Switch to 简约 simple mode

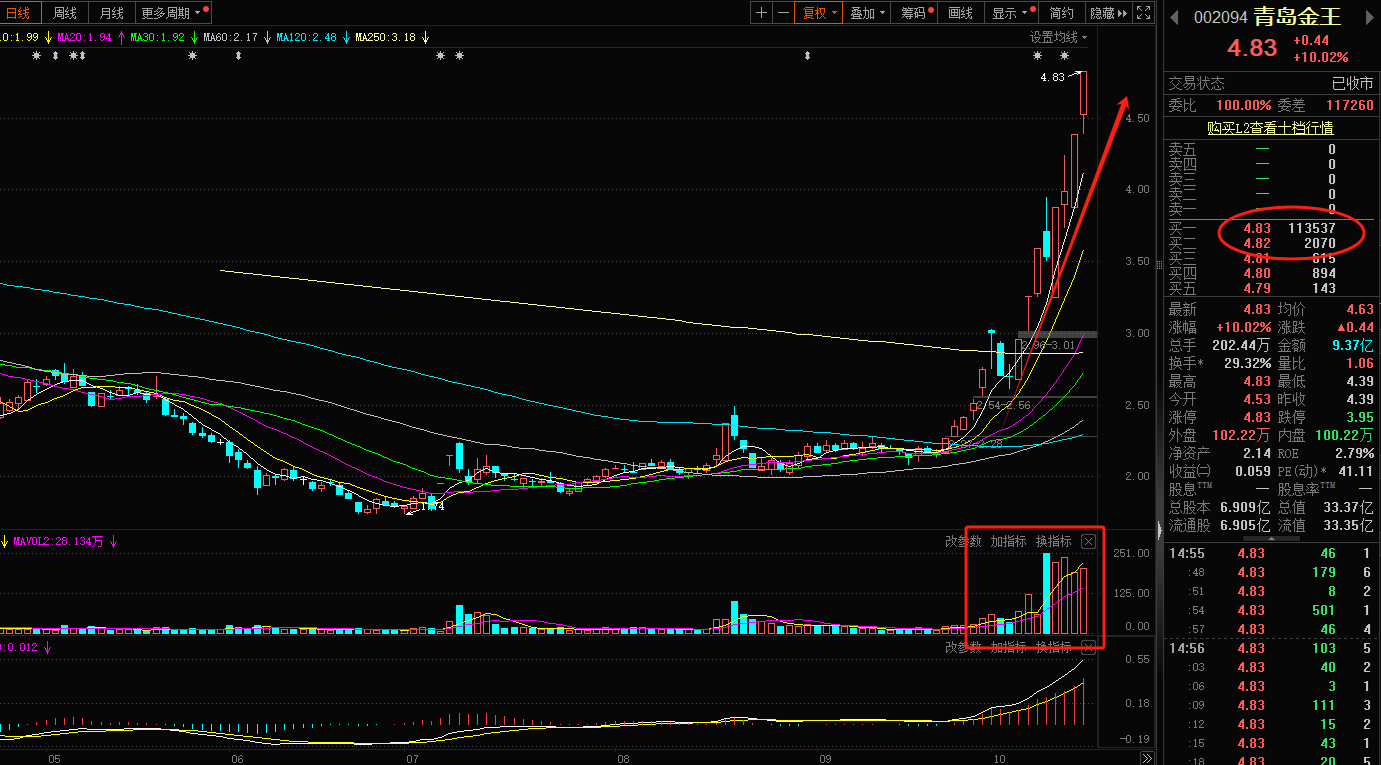pos(1062,13)
